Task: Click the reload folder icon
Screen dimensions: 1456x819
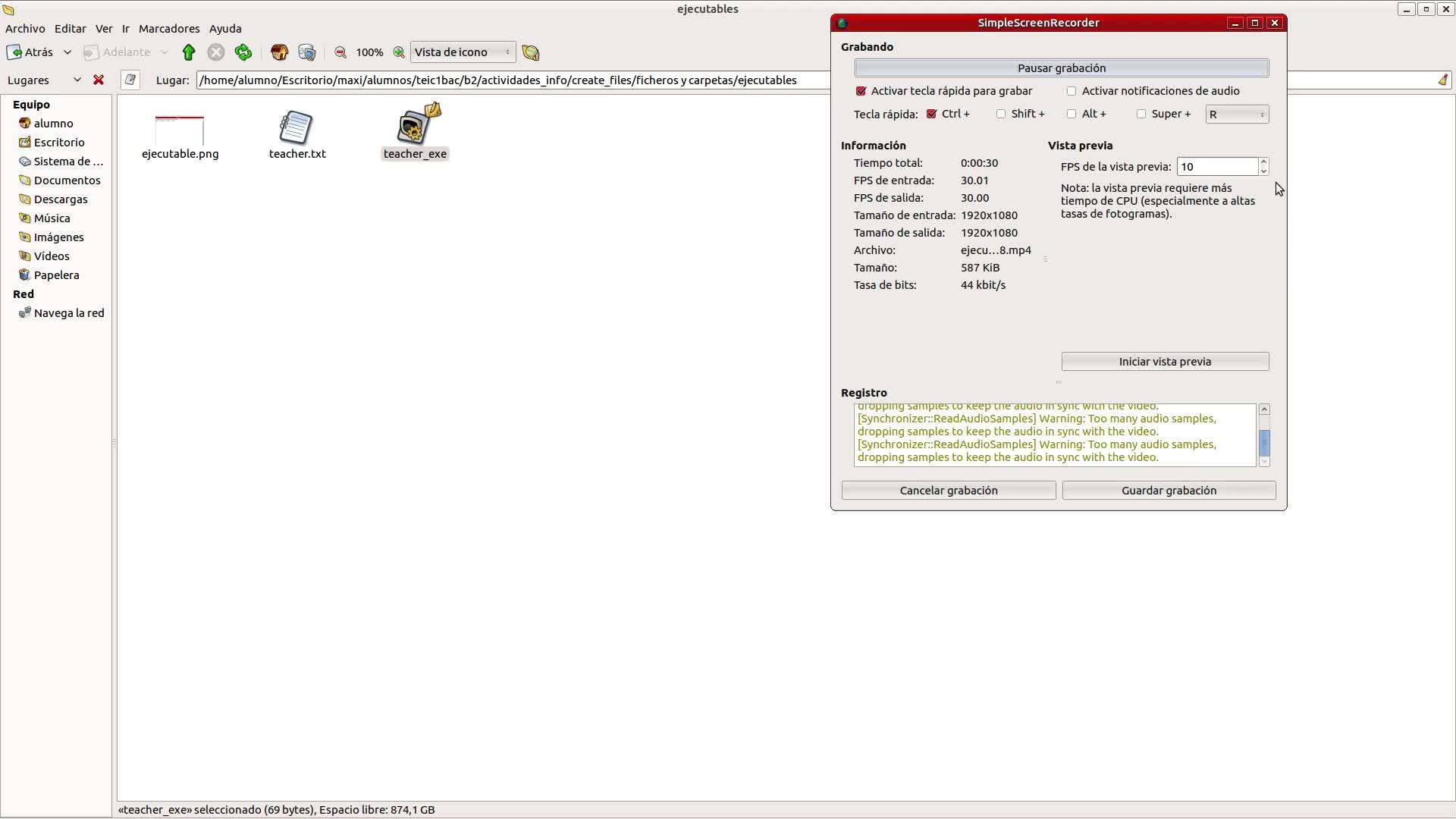Action: pos(243,52)
